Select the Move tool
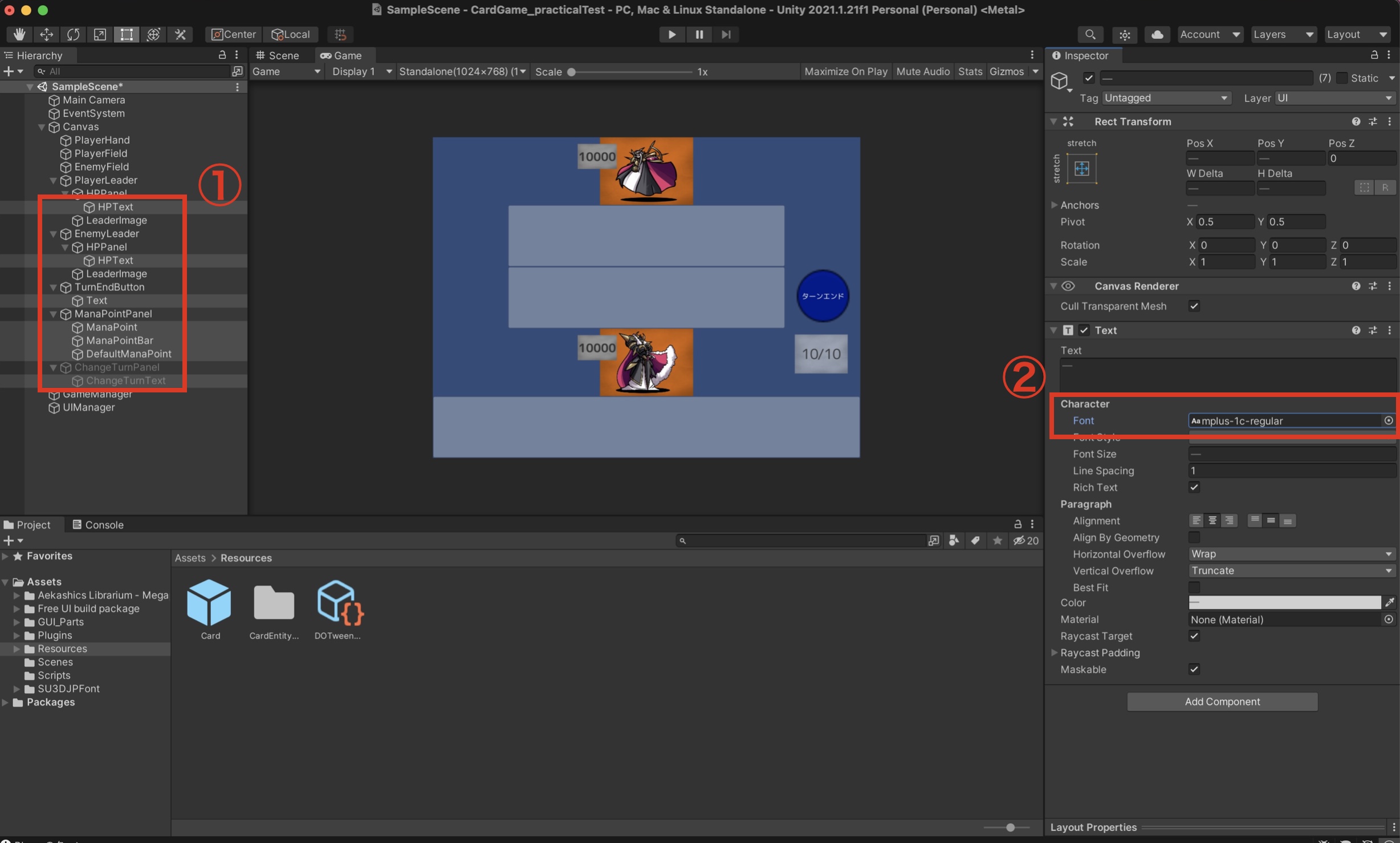This screenshot has width=1400, height=843. click(46, 34)
